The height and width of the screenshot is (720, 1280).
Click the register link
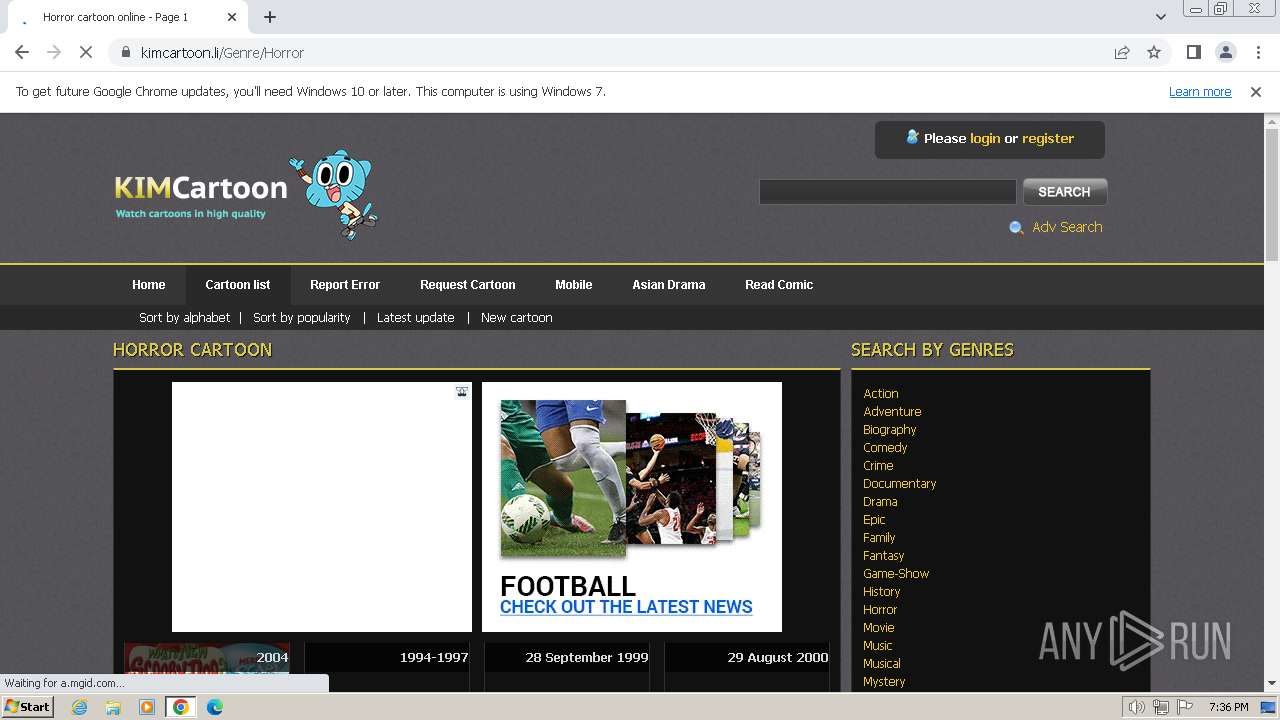tap(1048, 138)
